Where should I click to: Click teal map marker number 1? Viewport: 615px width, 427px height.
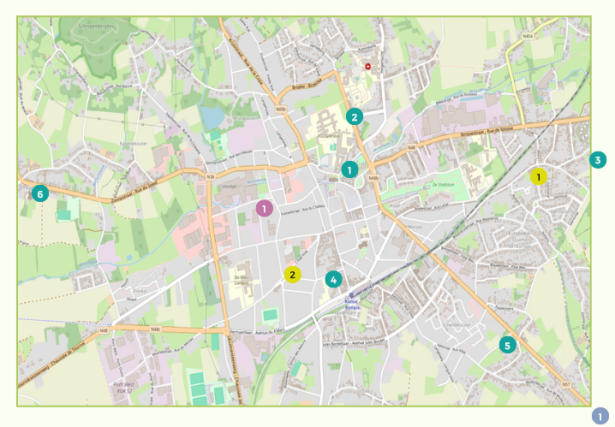349,169
